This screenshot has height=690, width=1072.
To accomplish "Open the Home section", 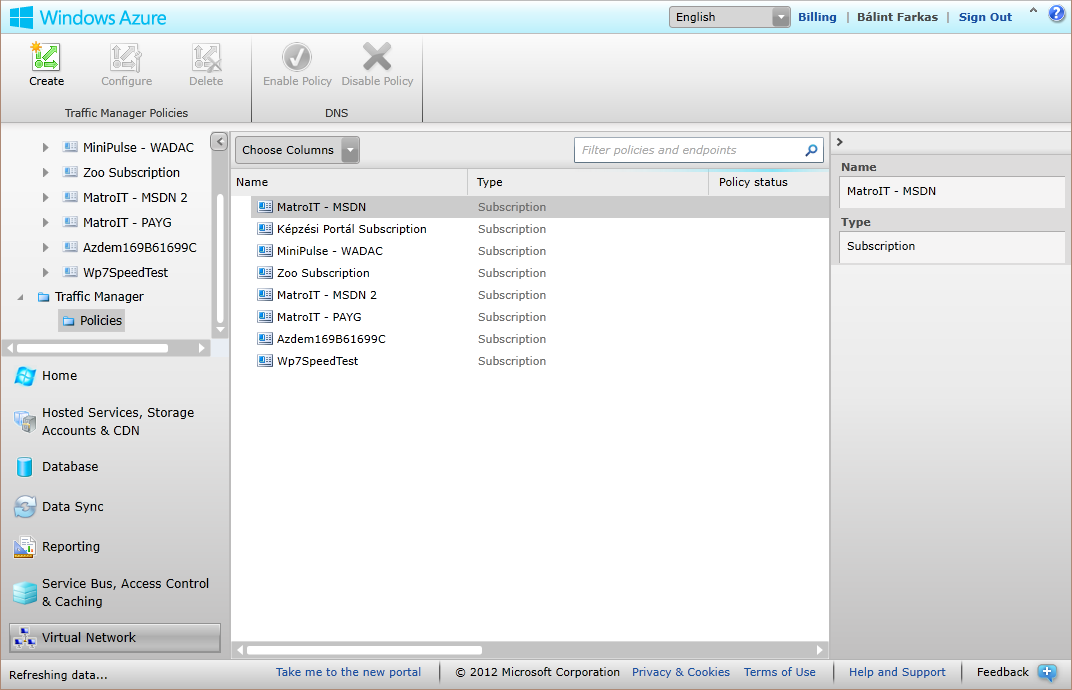I will tap(59, 375).
